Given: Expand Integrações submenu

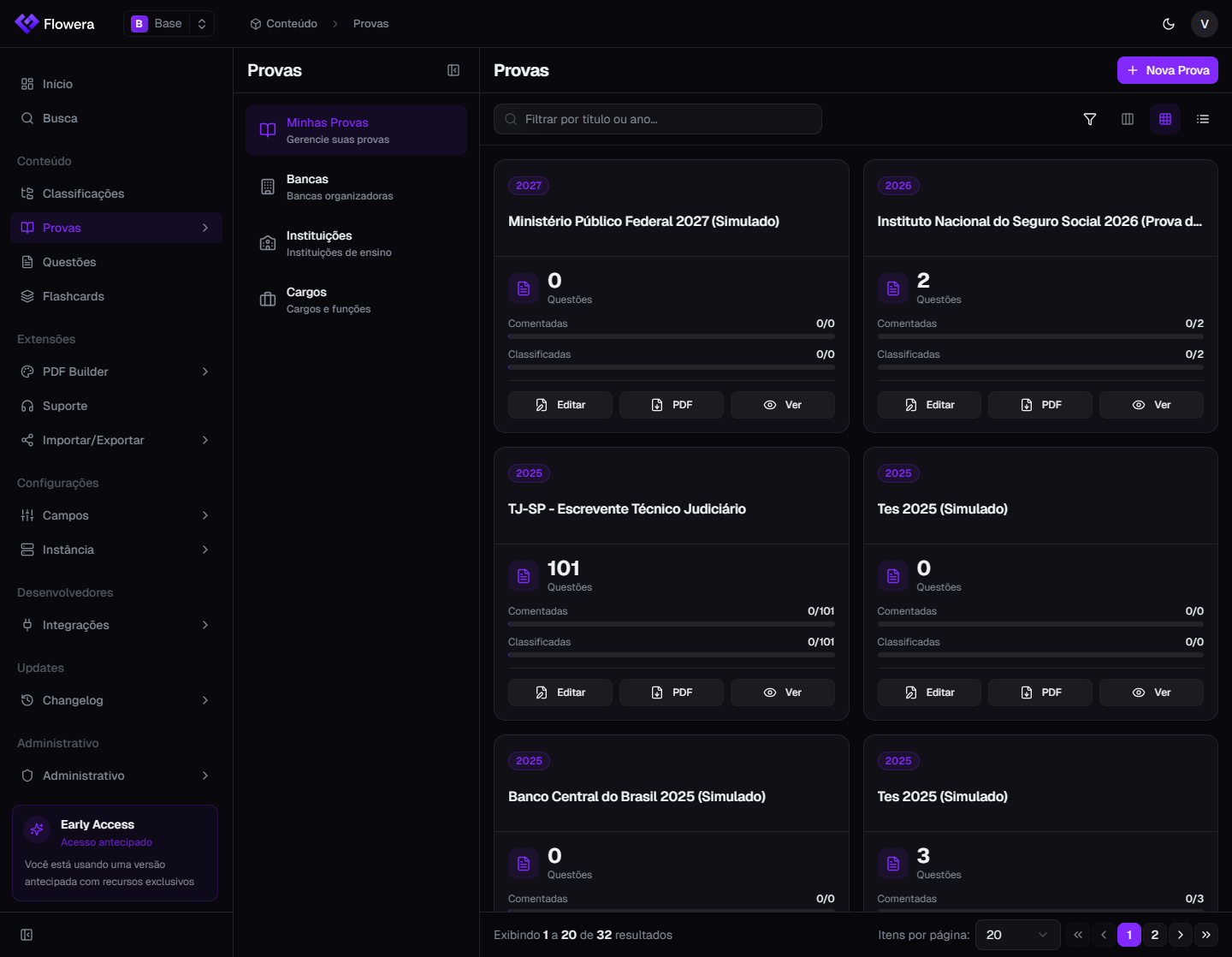Looking at the screenshot, I should click(x=116, y=625).
